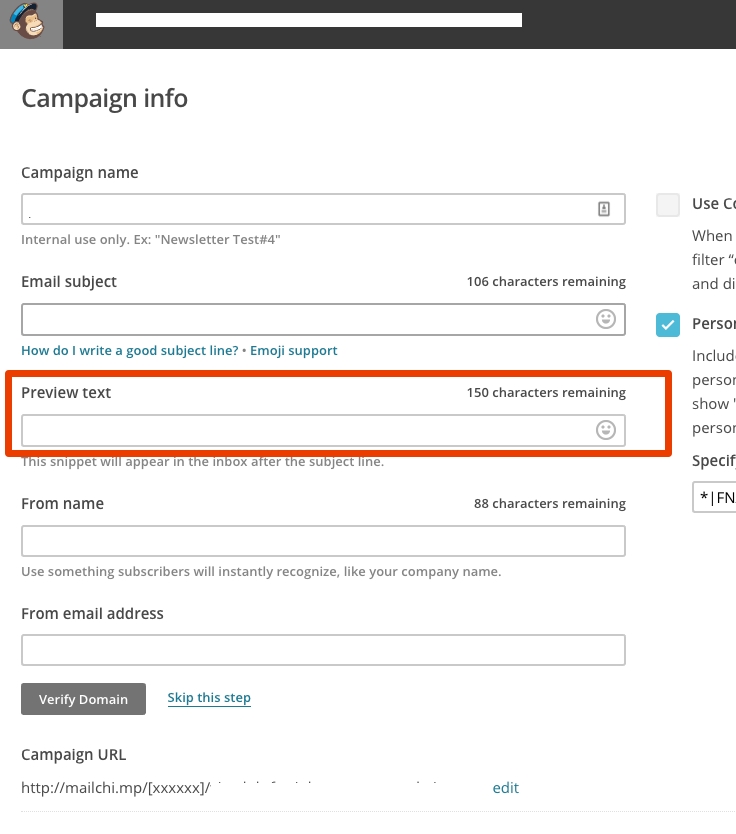Click edit next to the Campaign URL

(505, 788)
